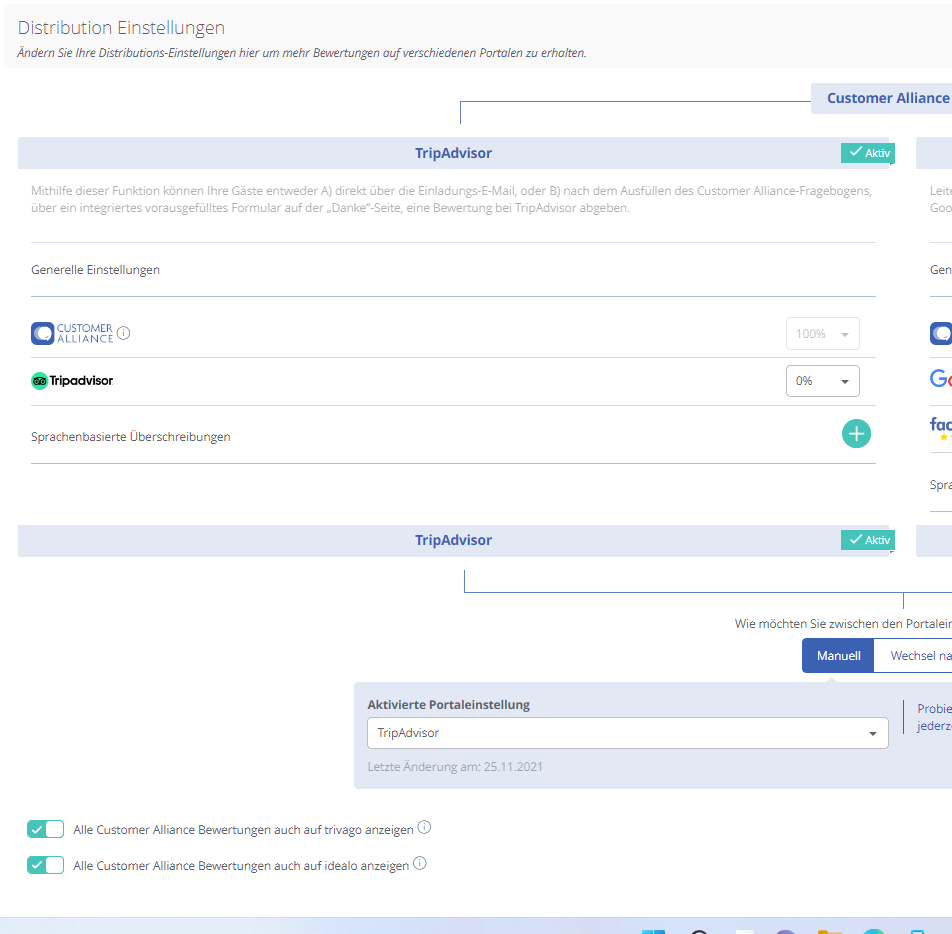
Task: Click the Mithilfe dieser Funktion description text
Action: click(452, 199)
